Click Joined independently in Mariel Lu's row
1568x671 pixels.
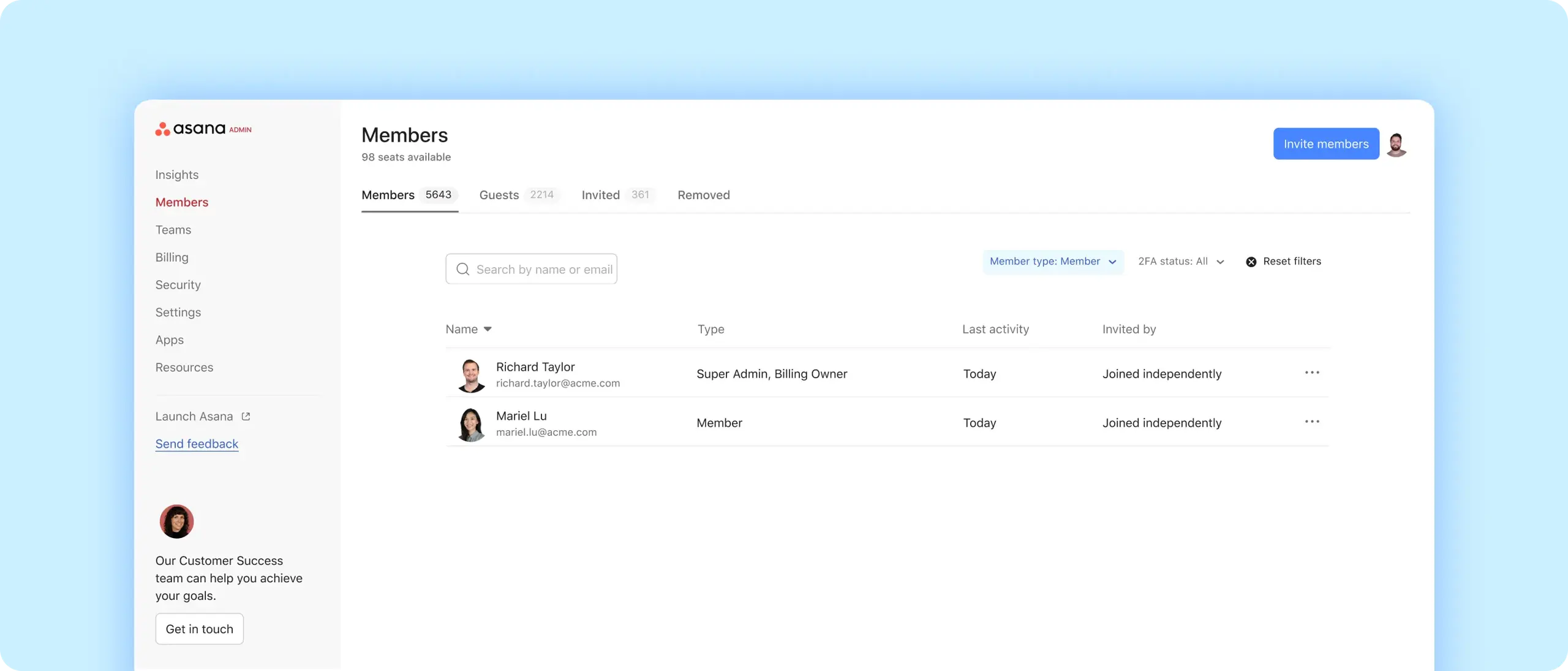click(1162, 423)
